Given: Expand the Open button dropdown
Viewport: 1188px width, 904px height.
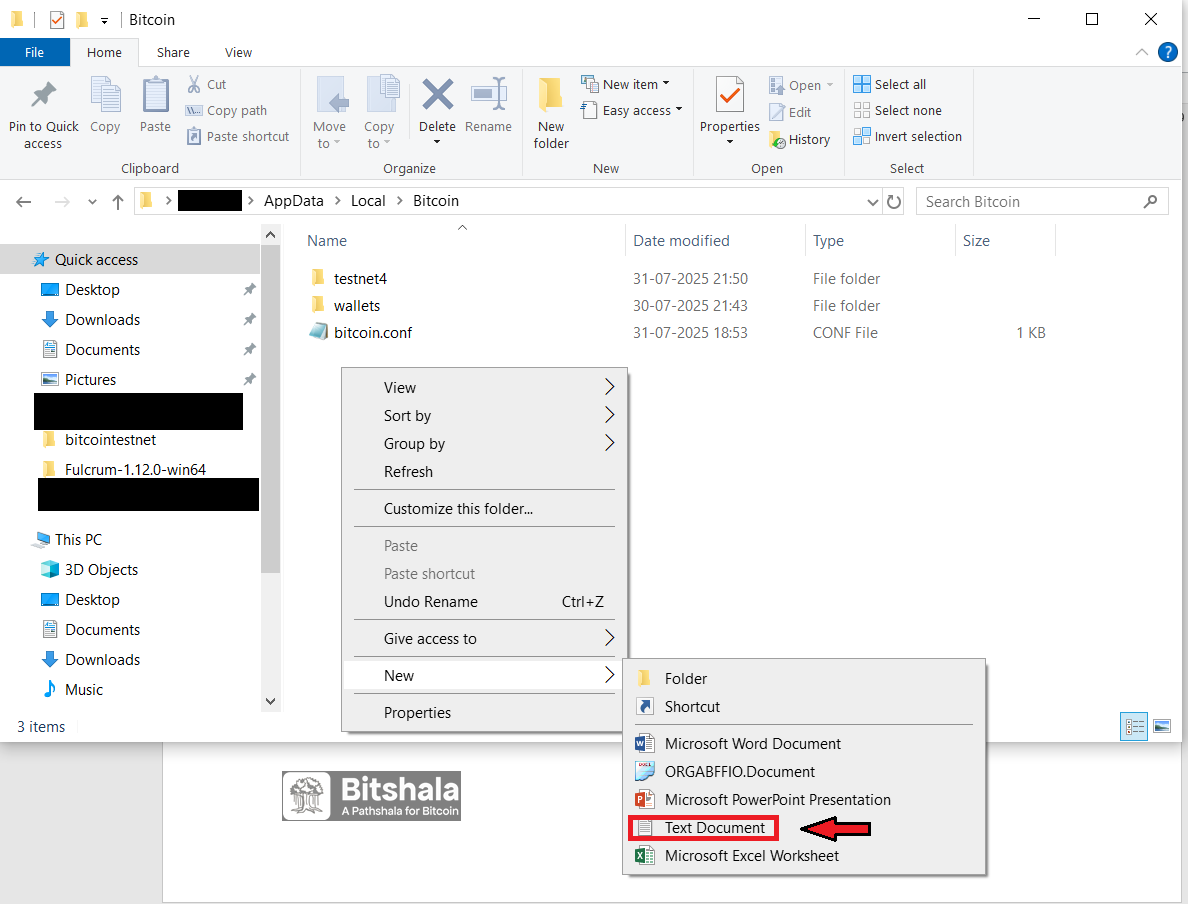Looking at the screenshot, I should (830, 85).
